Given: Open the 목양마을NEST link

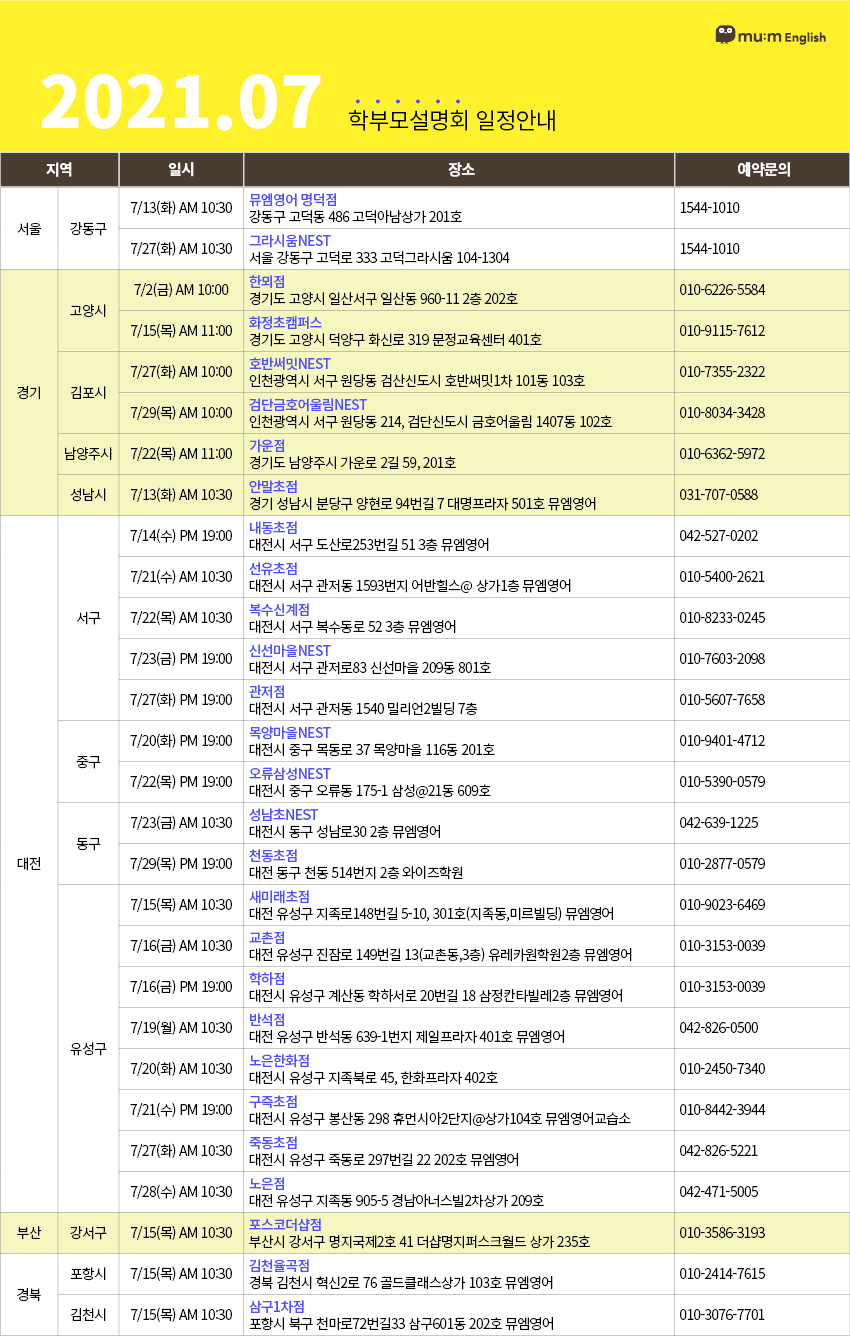Looking at the screenshot, I should click(289, 732).
